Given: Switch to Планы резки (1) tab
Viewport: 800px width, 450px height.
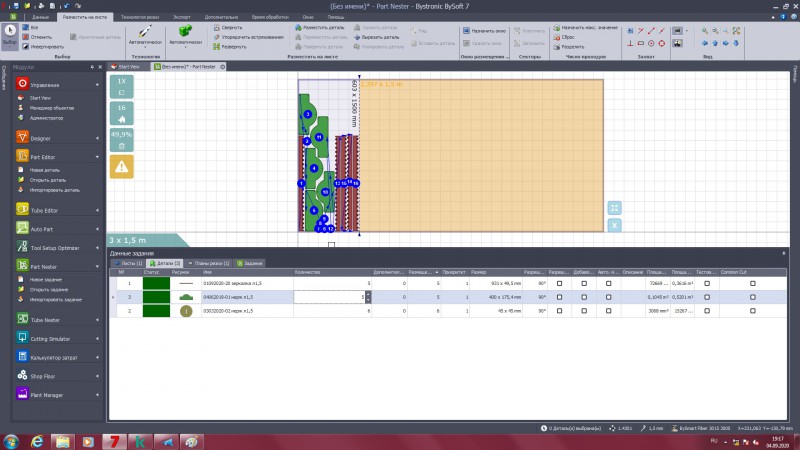Looking at the screenshot, I should coord(208,263).
